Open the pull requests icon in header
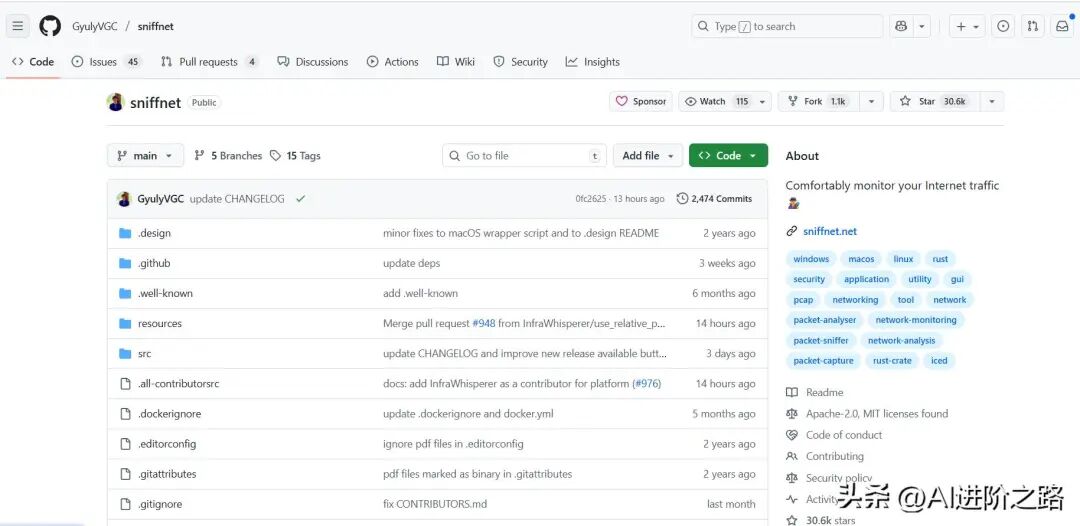 click(x=1032, y=26)
